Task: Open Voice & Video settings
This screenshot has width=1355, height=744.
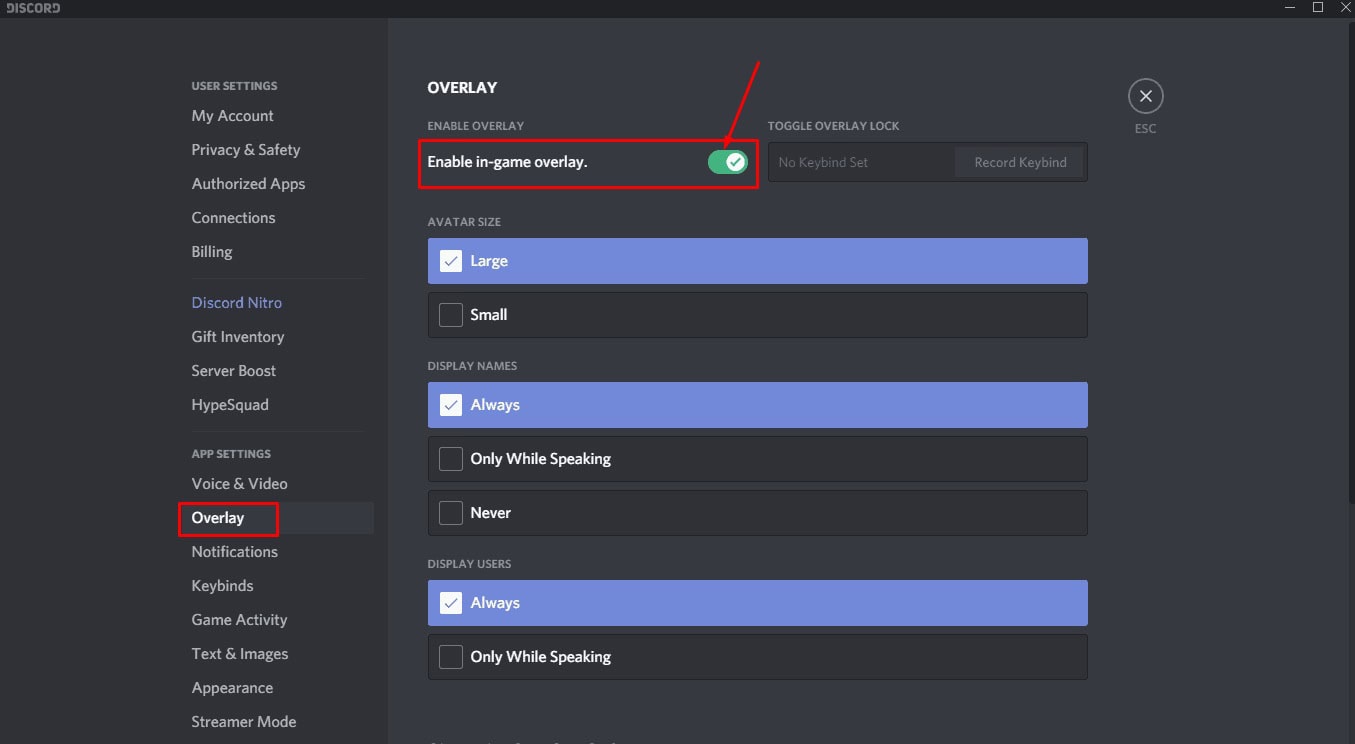Action: (x=239, y=484)
